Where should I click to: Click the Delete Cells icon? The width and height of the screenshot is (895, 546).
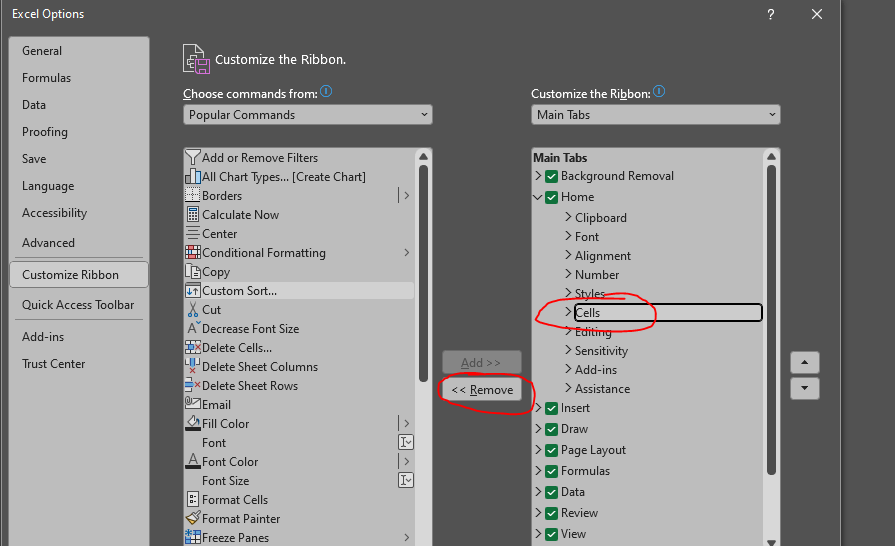coord(193,347)
